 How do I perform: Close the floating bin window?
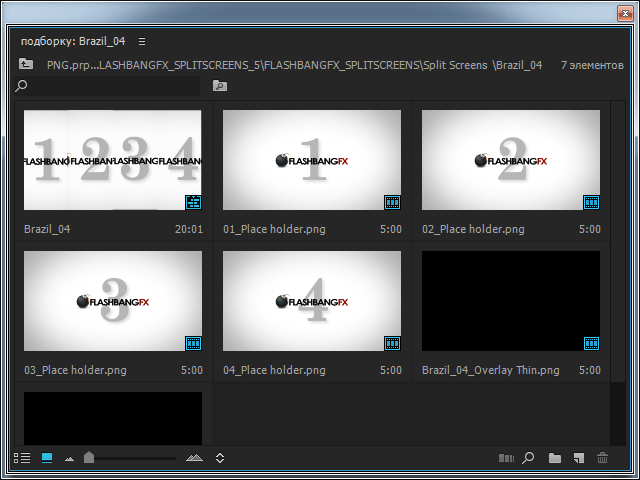625,13
